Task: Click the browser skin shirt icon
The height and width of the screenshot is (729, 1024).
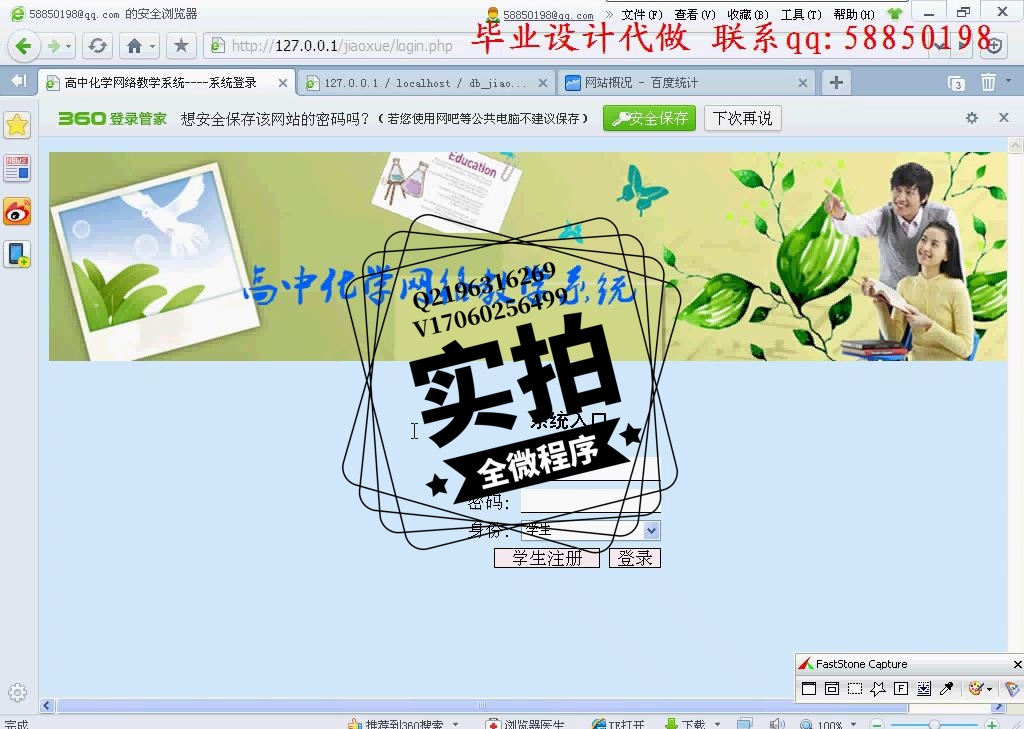Action: (895, 14)
